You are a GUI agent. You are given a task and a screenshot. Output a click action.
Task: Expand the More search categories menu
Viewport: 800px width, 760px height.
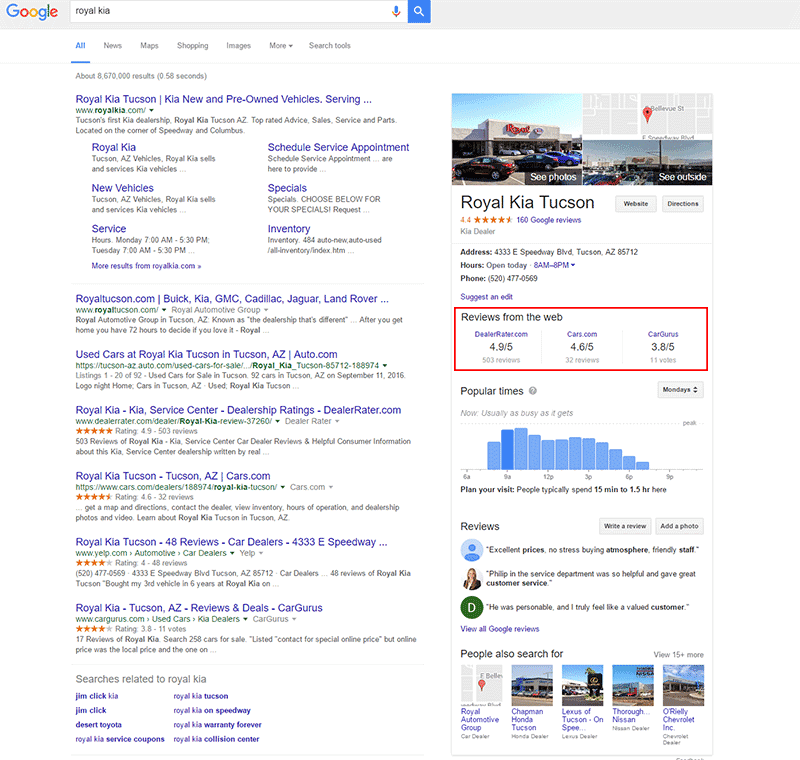tap(281, 45)
